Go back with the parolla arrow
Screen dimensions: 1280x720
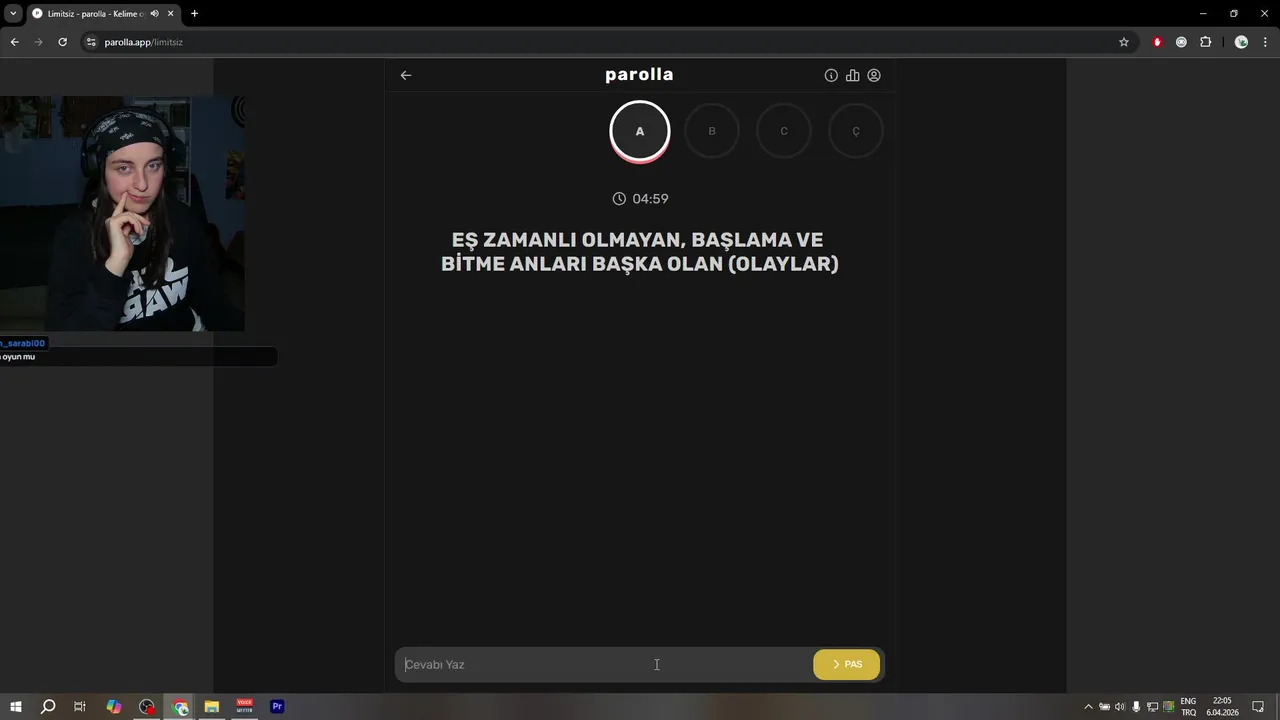click(x=406, y=75)
